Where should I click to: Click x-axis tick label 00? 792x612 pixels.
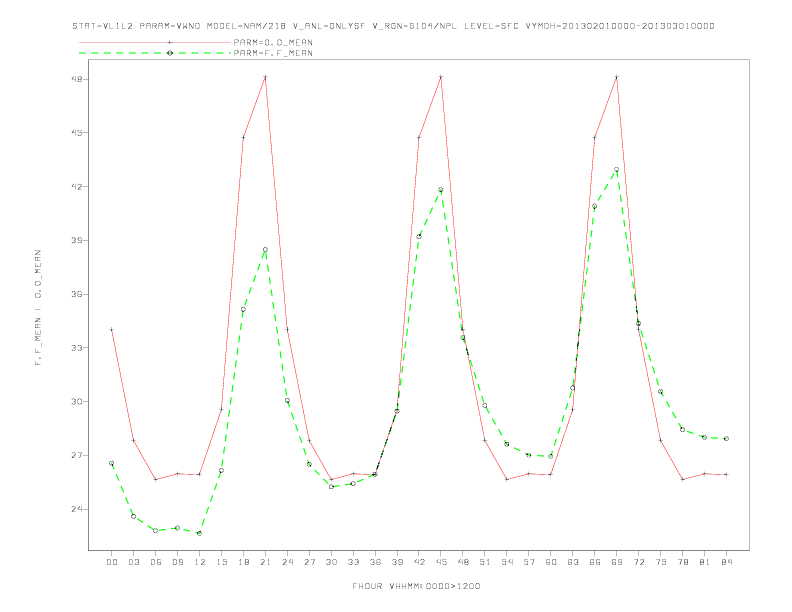(x=112, y=562)
